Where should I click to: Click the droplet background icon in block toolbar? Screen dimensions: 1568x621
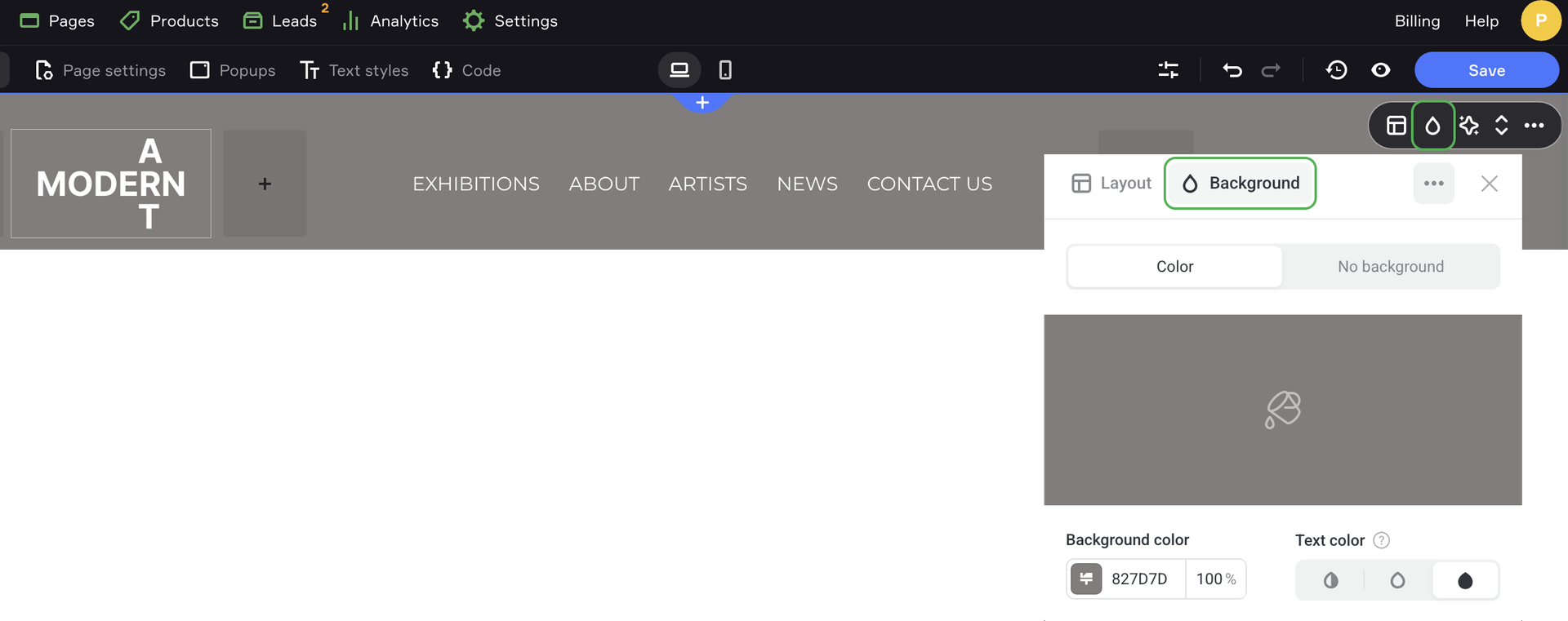(x=1432, y=126)
